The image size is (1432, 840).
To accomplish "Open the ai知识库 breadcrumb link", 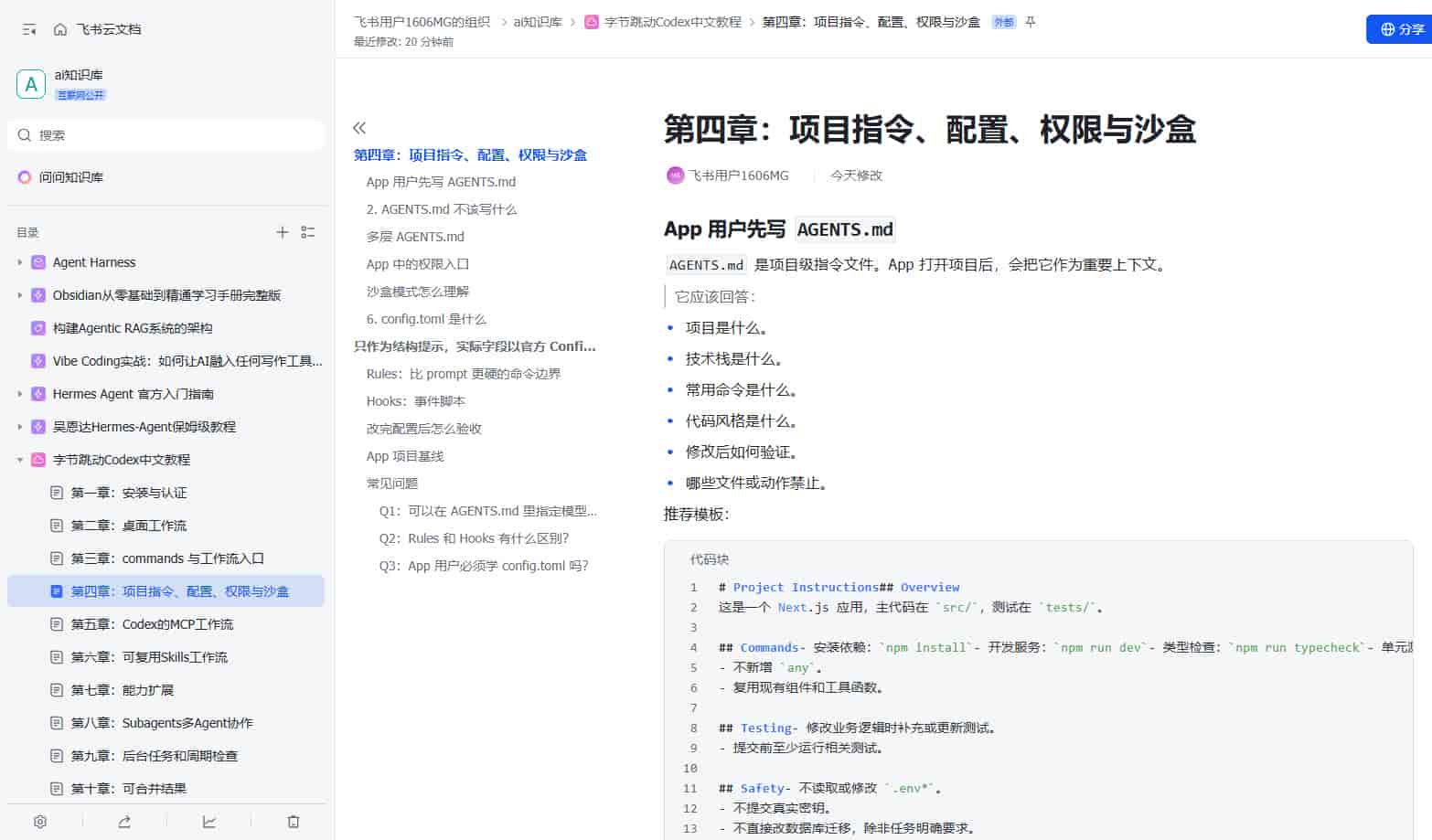I will 538,22.
